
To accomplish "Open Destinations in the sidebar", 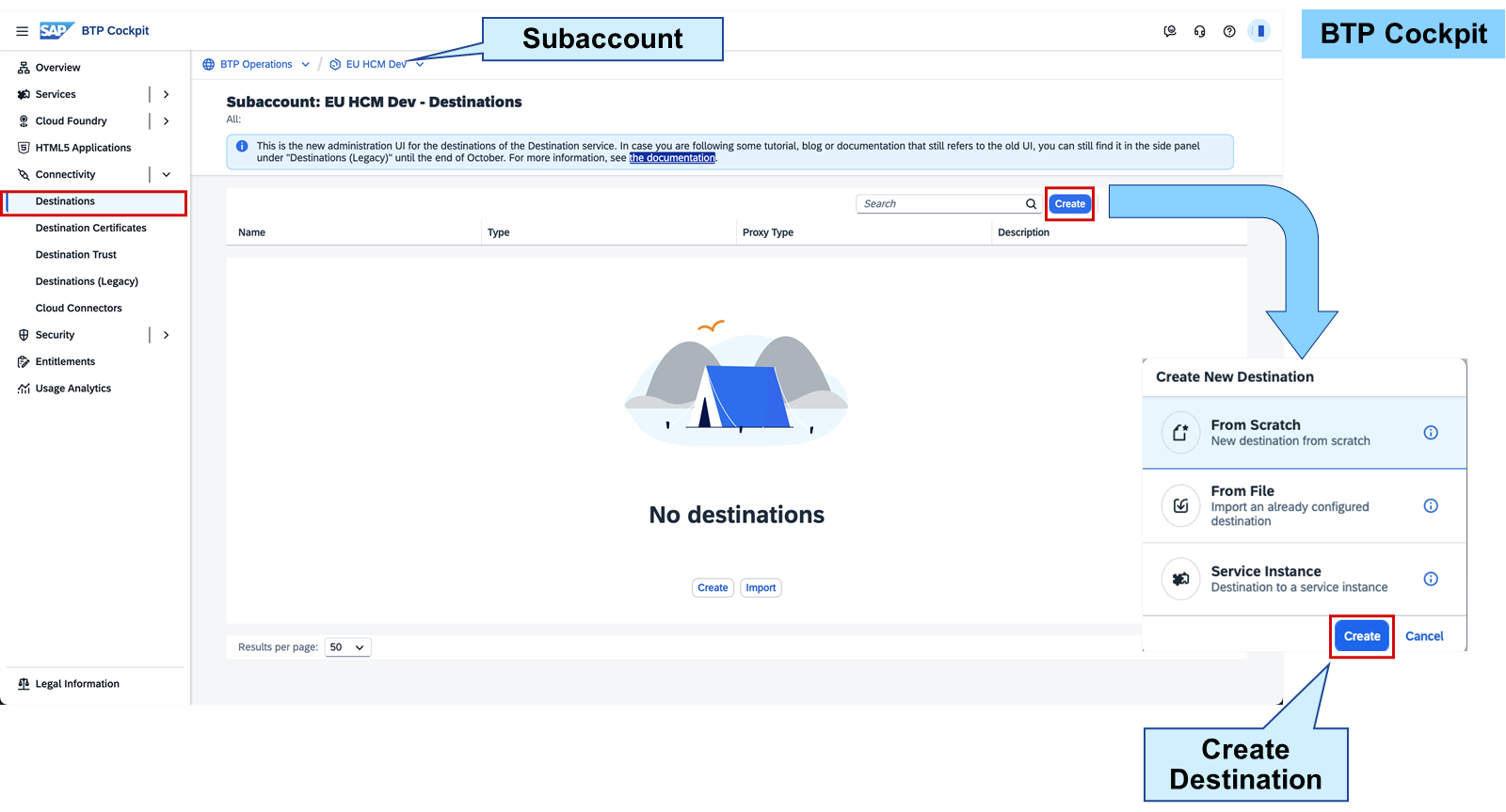I will pyautogui.click(x=94, y=201).
